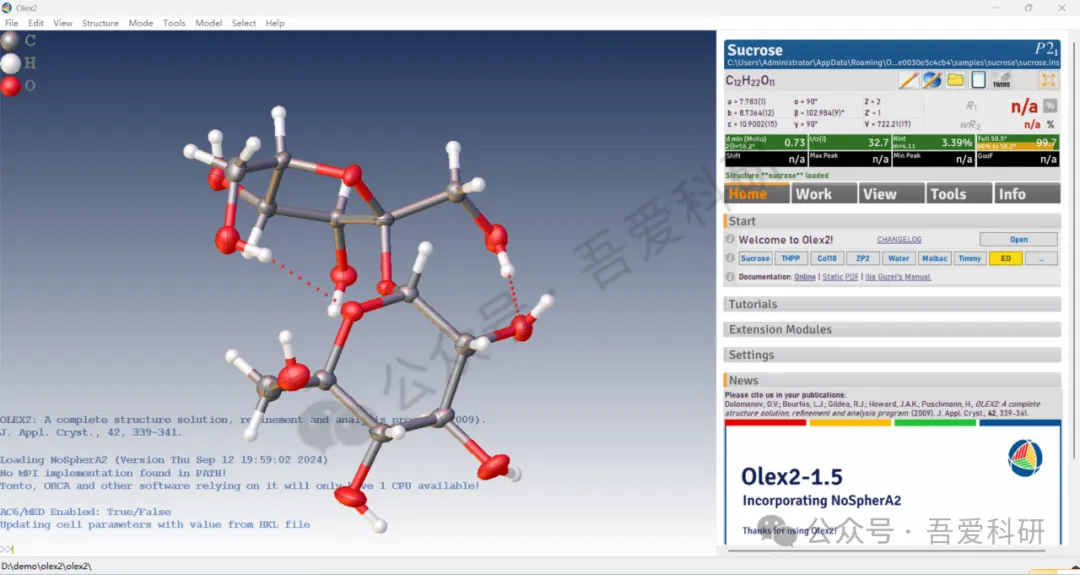Viewport: 1080px width, 575px height.
Task: Click the GooF n/a indicator
Action: tap(1018, 159)
